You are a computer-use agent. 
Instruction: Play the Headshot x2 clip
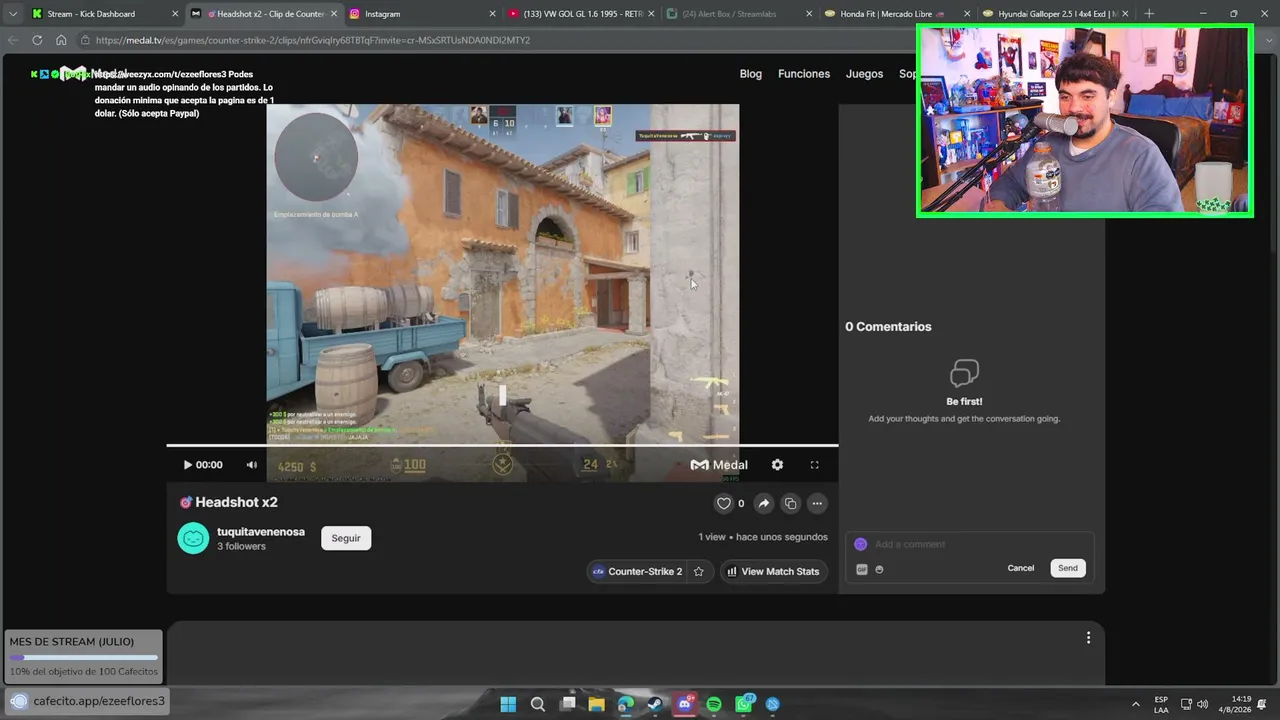click(187, 465)
